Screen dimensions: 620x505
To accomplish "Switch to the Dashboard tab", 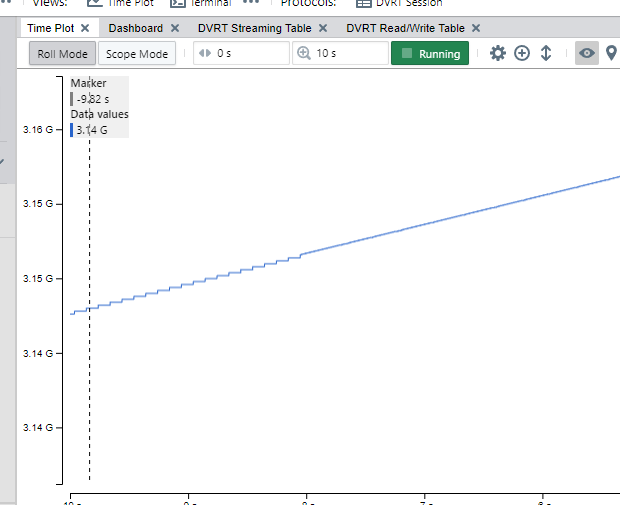I will point(135,28).
